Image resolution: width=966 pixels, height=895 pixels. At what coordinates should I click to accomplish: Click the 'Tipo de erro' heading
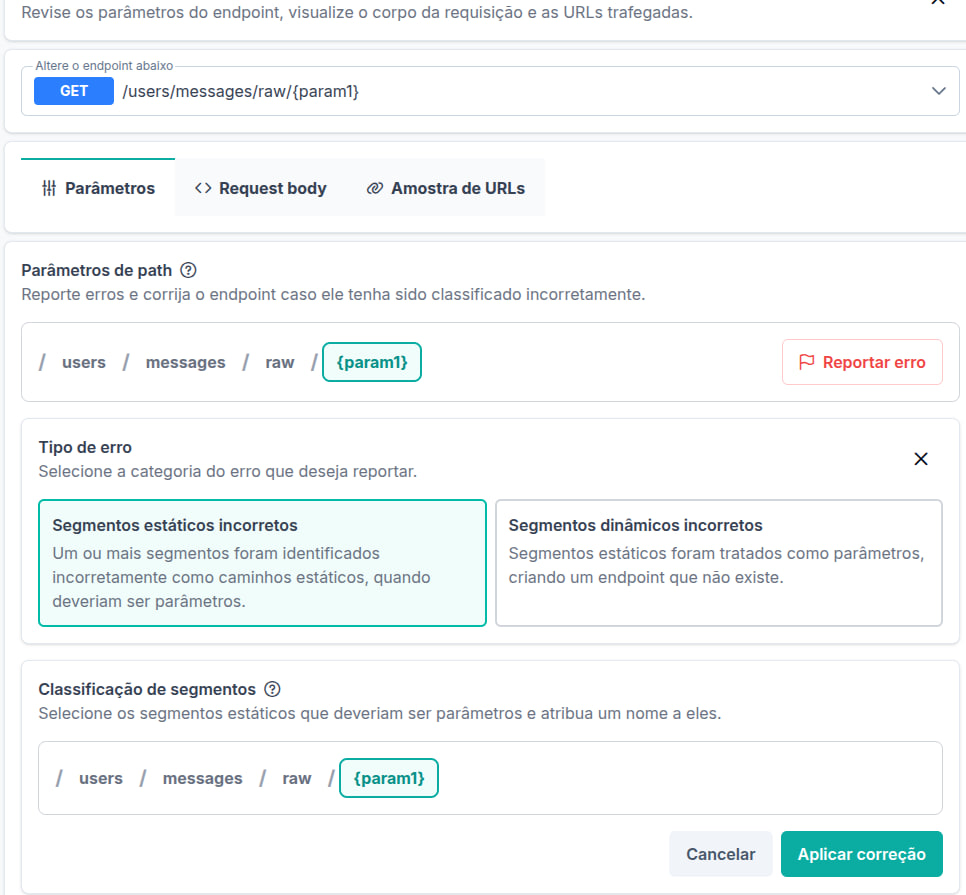pos(85,447)
